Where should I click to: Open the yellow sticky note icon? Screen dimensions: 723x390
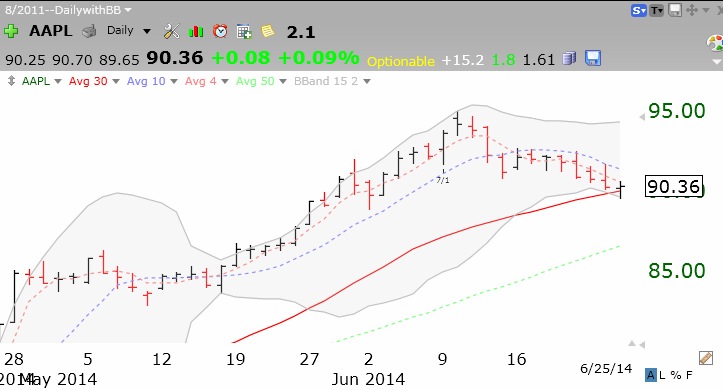(268, 31)
